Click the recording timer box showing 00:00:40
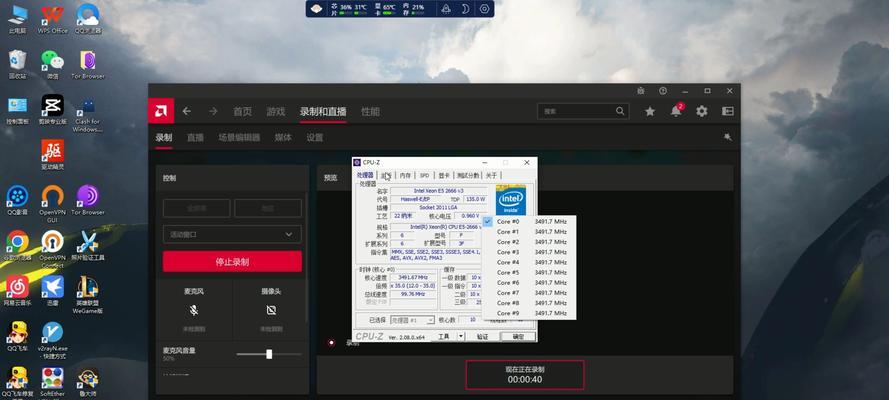Screen dimensions: 889x400 (524, 375)
